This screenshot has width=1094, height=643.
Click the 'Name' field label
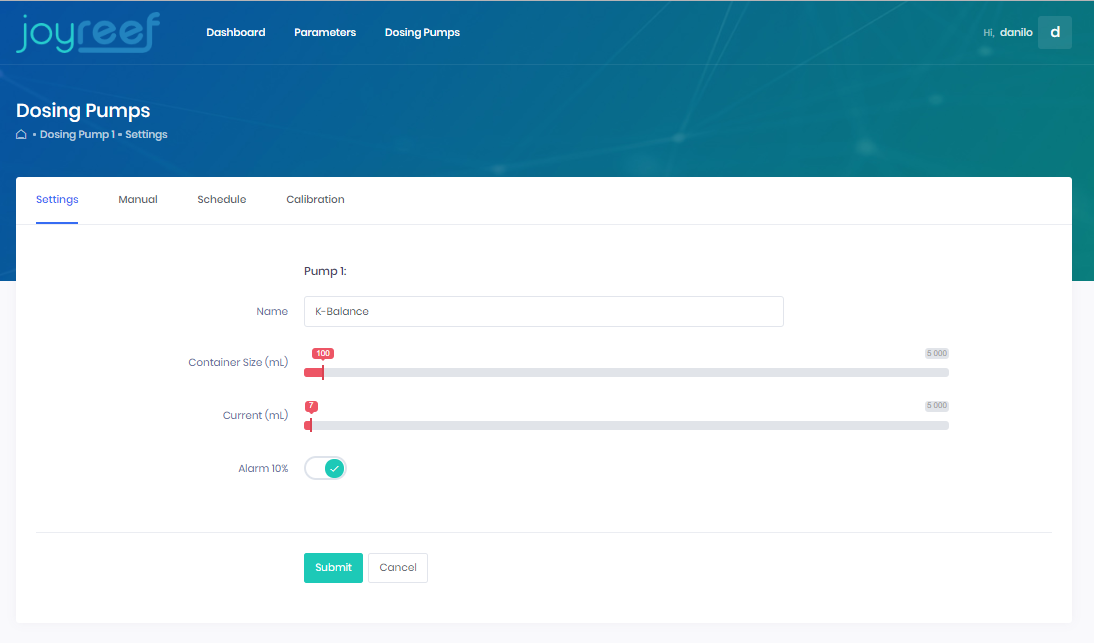(x=272, y=312)
